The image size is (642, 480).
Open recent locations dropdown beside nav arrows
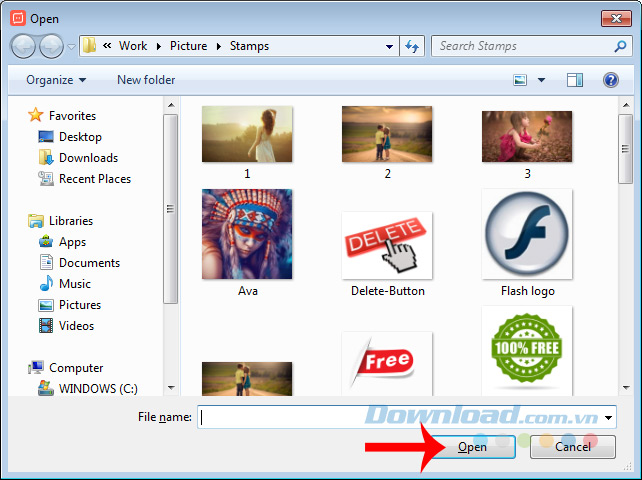[x=72, y=47]
